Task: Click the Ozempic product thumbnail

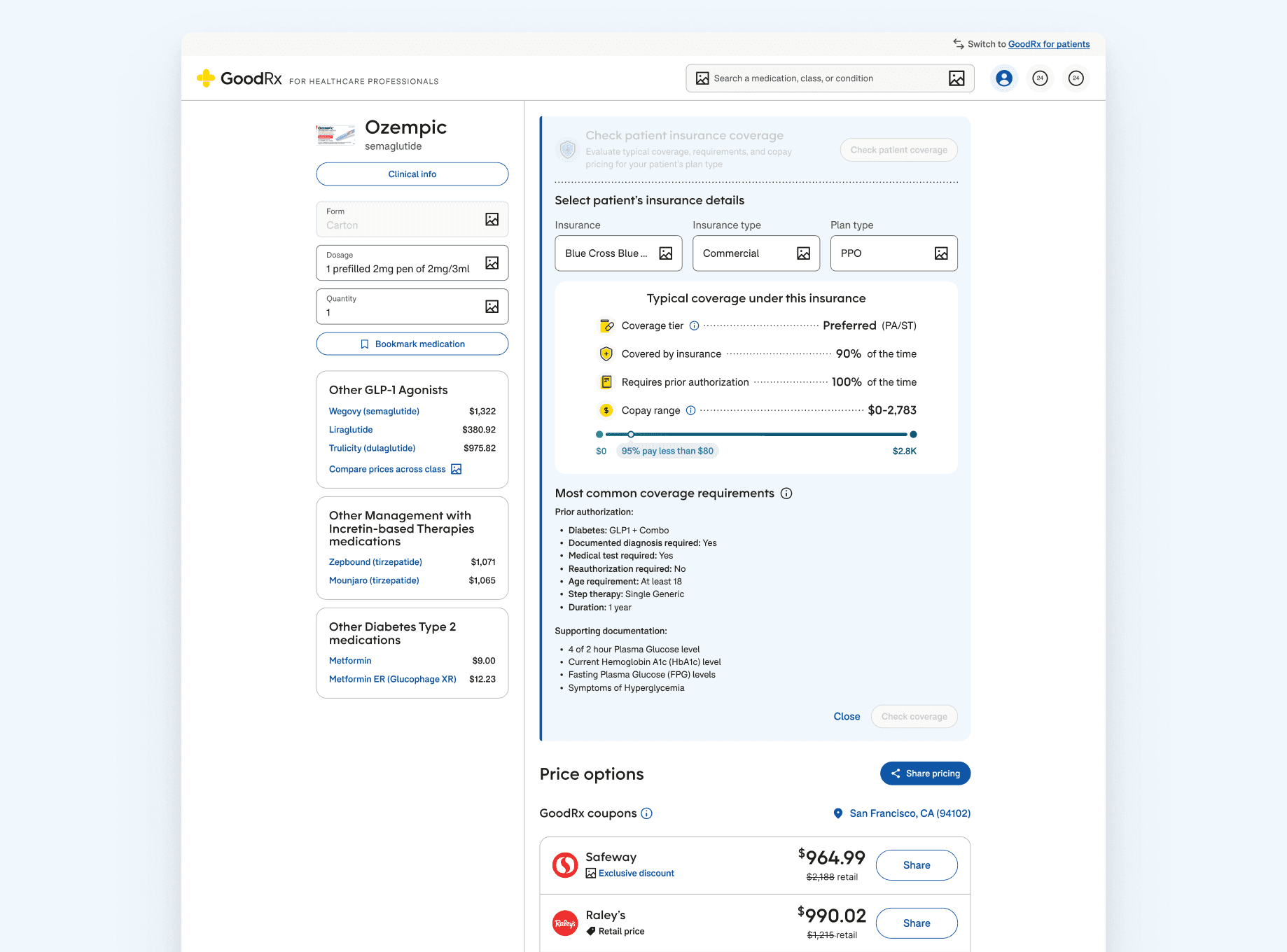Action: click(x=335, y=134)
